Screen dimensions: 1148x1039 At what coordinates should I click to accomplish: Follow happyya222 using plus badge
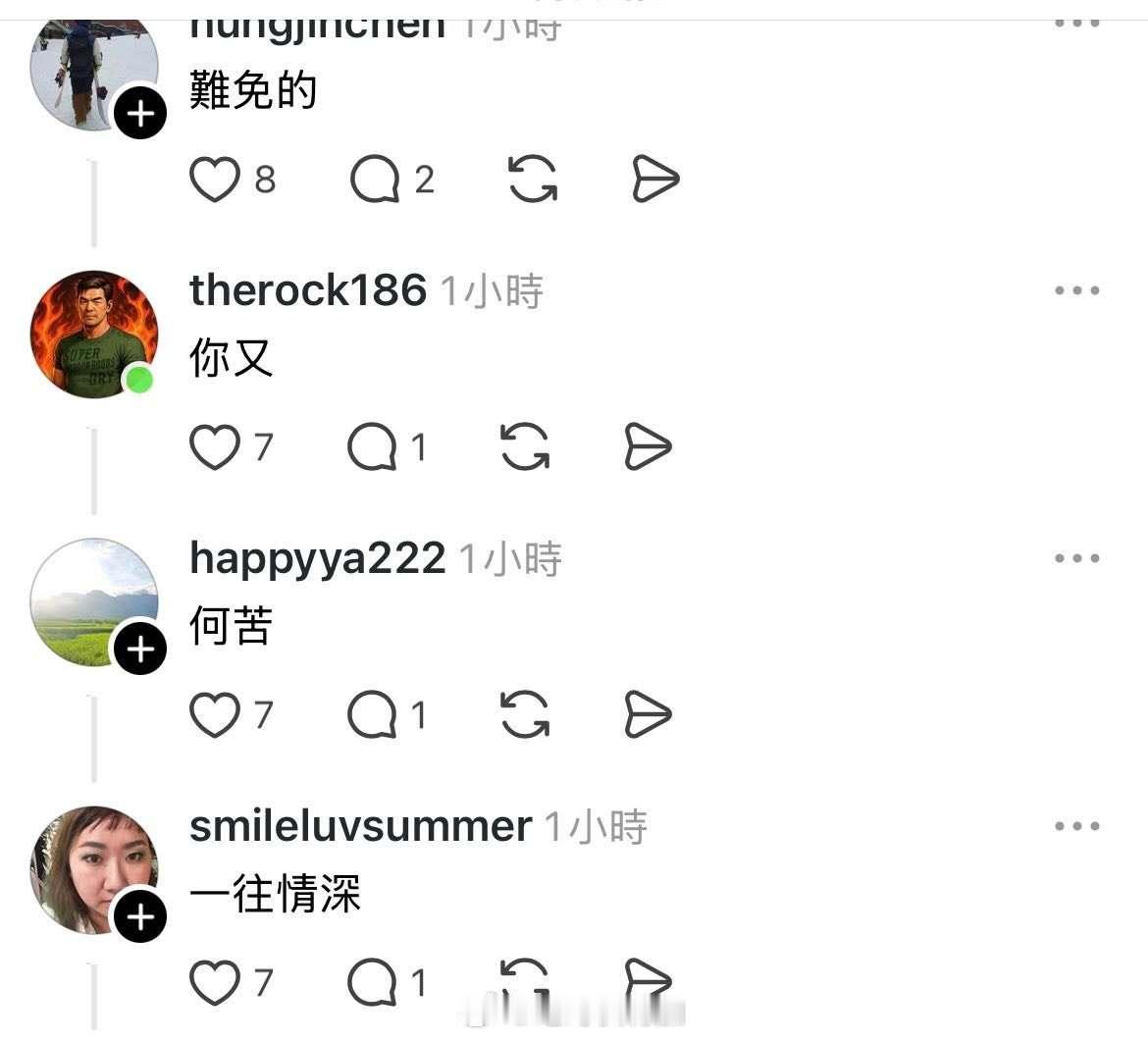[140, 649]
